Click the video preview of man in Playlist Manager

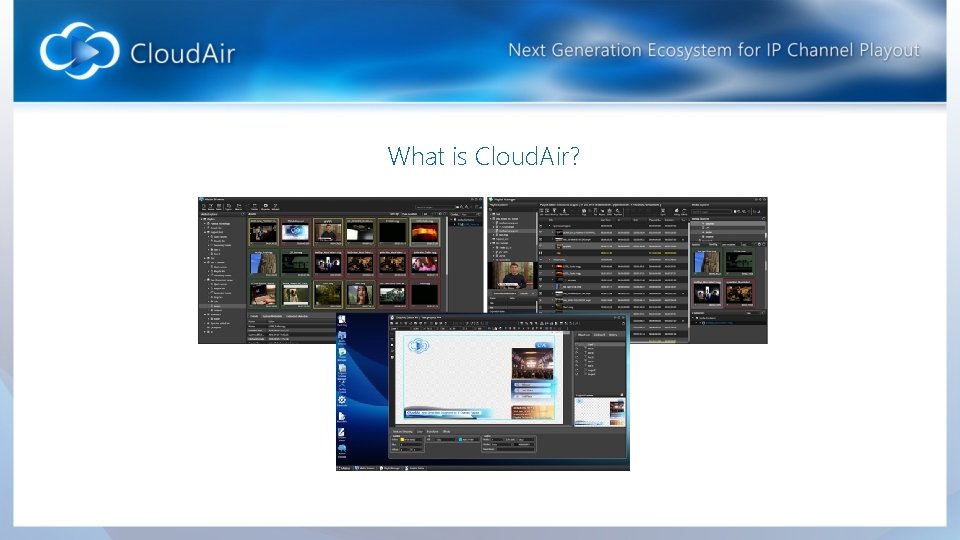coord(512,276)
